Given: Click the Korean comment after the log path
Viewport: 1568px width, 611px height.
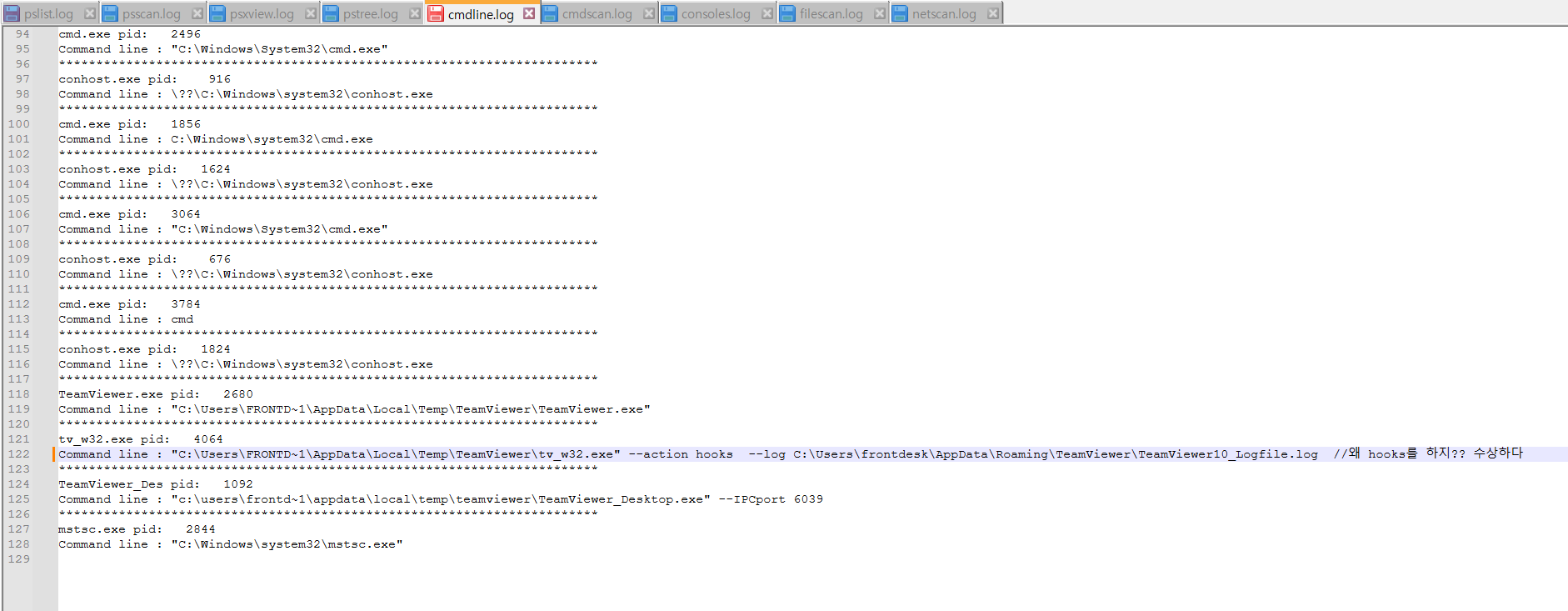Looking at the screenshot, I should (x=1428, y=453).
